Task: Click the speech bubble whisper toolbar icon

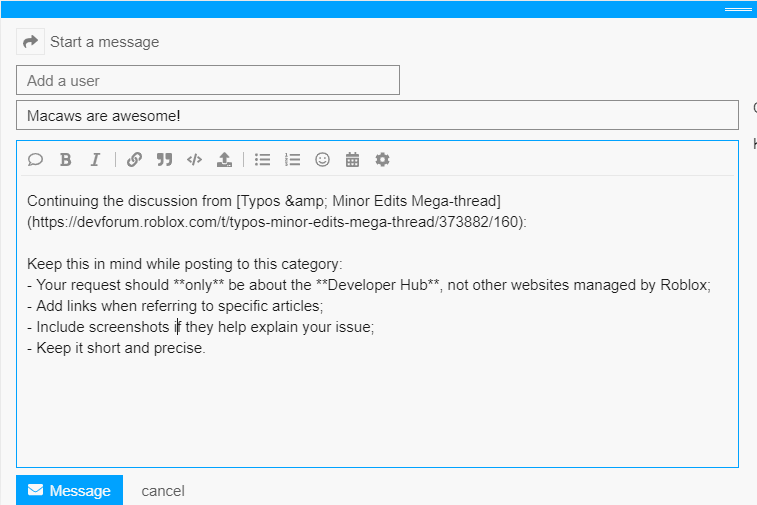Action: click(35, 159)
